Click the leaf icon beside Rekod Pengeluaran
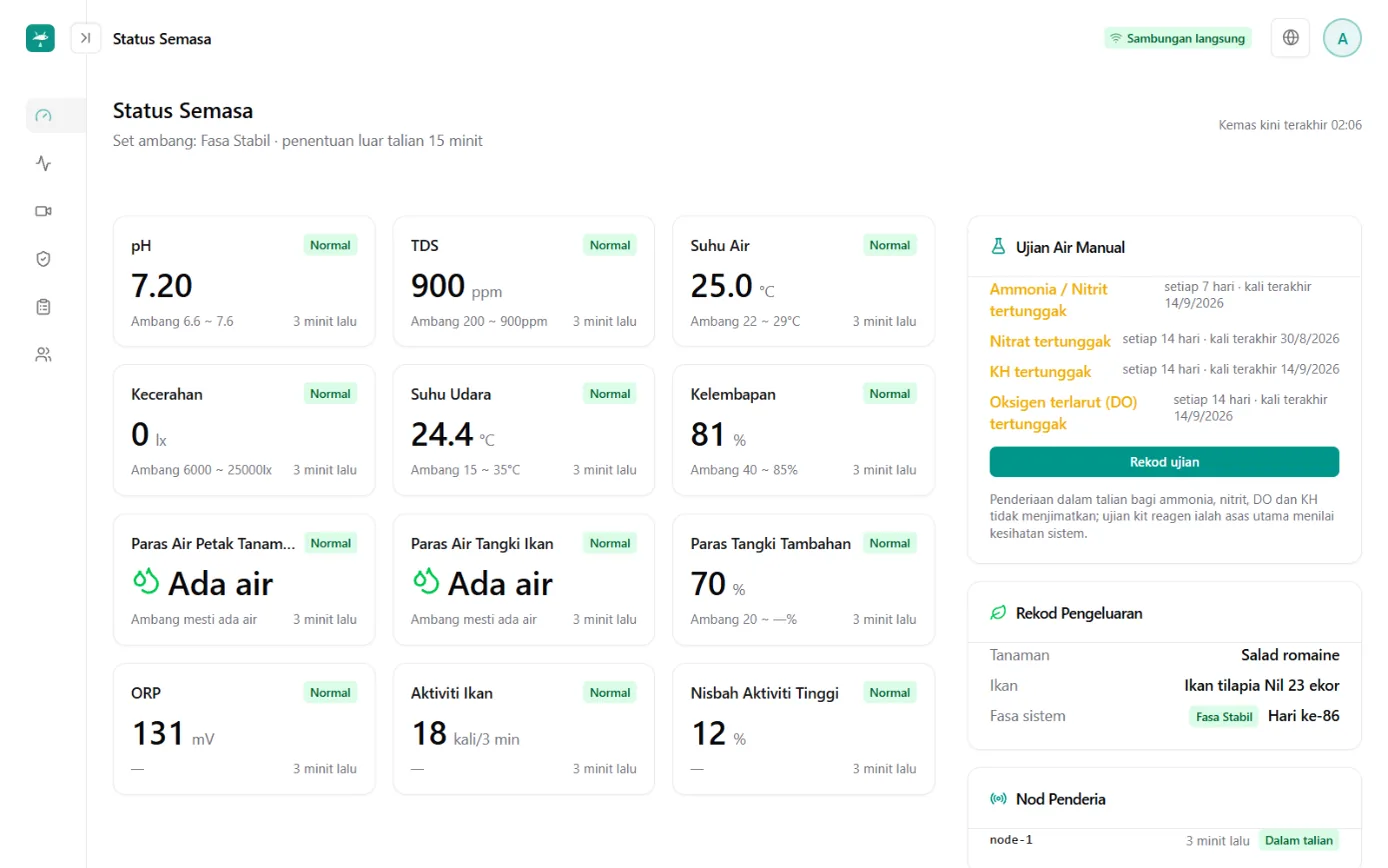This screenshot has height=868, width=1388. pyautogui.click(x=998, y=613)
